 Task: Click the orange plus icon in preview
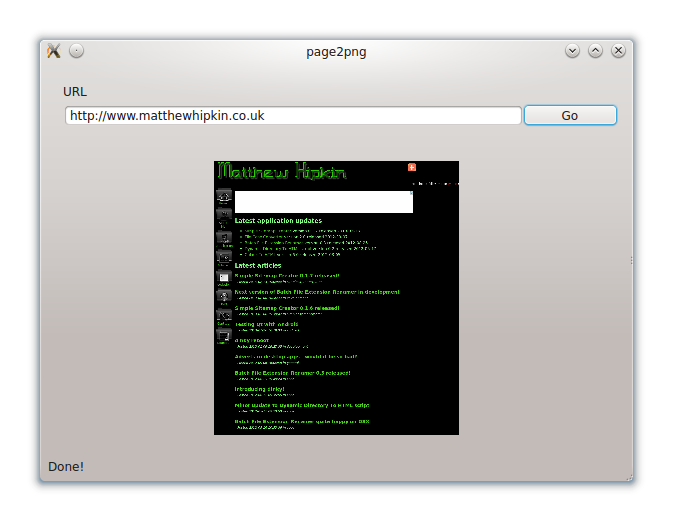tap(412, 167)
